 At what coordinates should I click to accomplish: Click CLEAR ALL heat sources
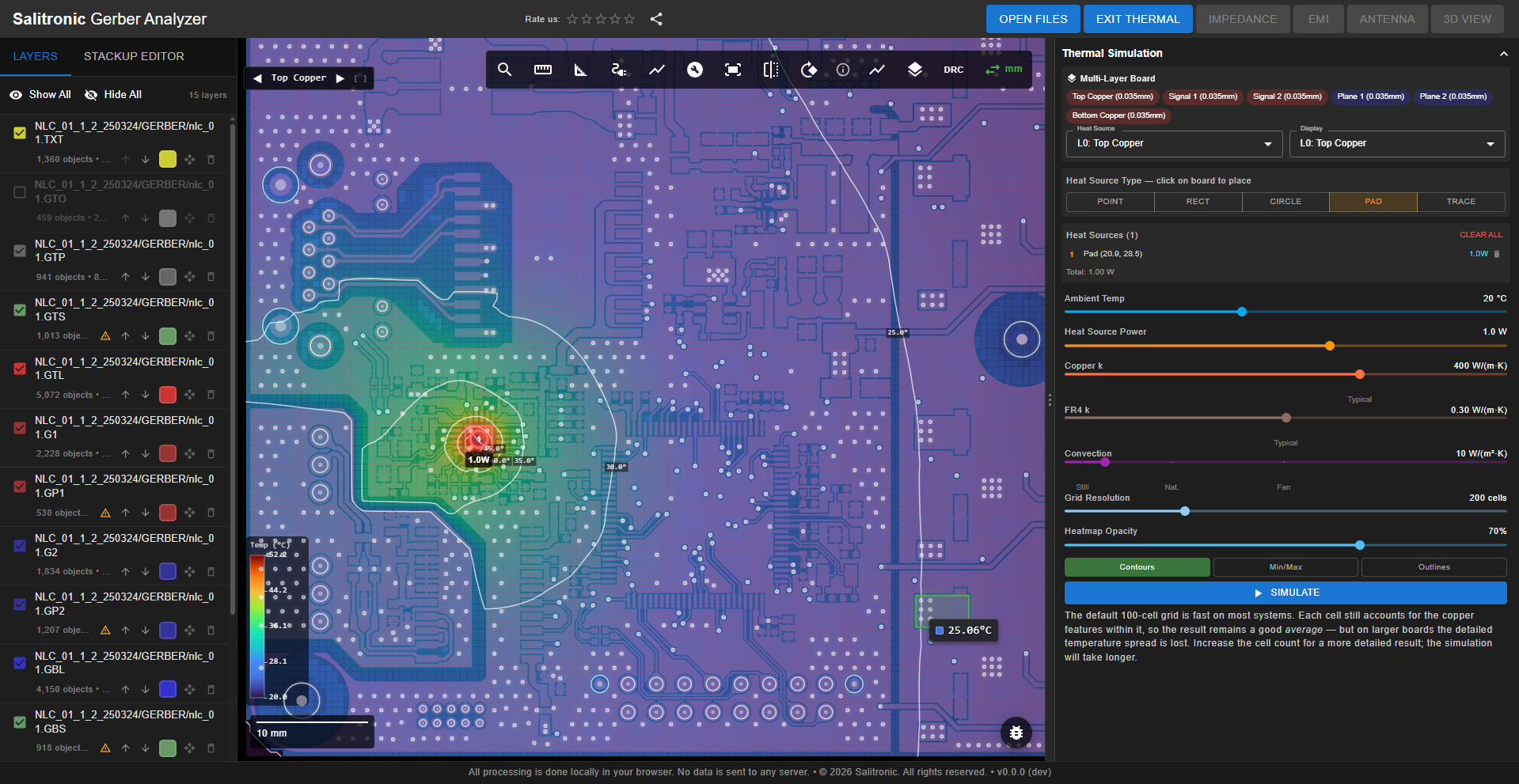coord(1480,235)
